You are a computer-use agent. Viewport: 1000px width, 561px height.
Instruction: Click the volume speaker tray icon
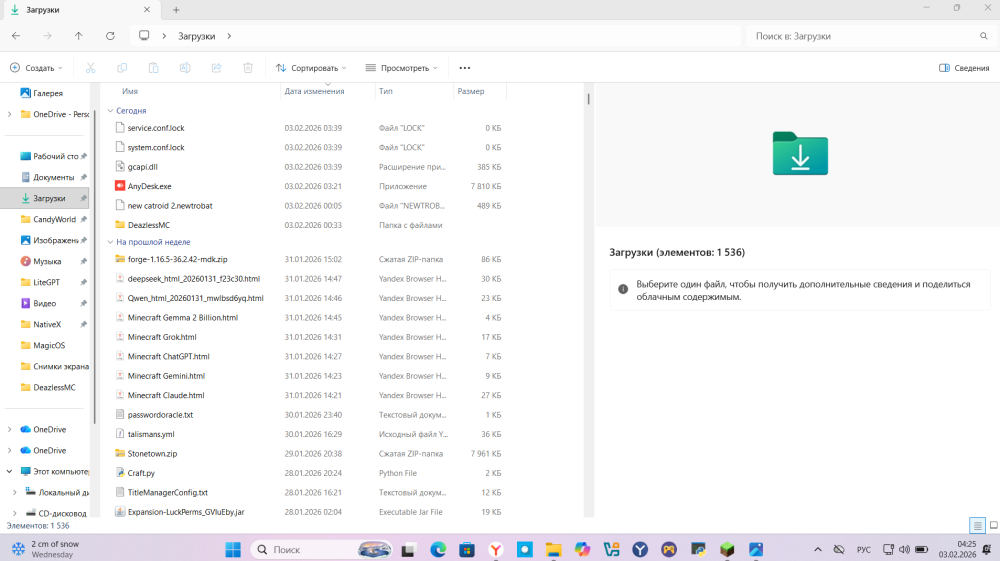pyautogui.click(x=904, y=550)
